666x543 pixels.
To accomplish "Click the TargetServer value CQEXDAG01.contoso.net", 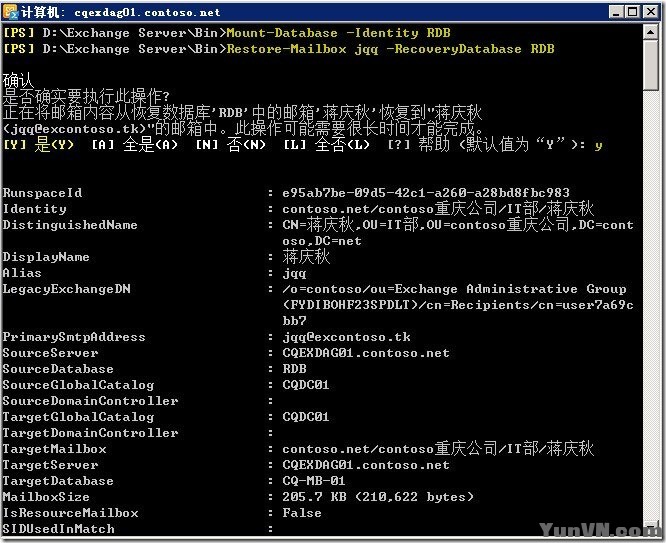I will (x=366, y=465).
